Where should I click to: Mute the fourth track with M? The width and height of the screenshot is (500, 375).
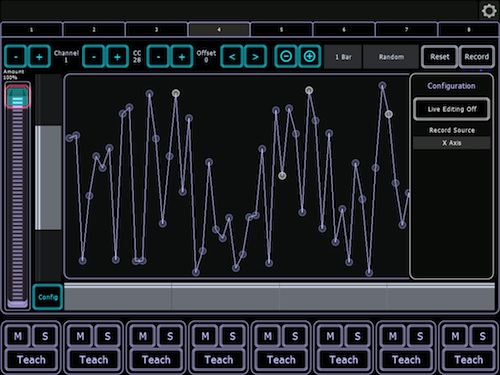click(x=205, y=336)
